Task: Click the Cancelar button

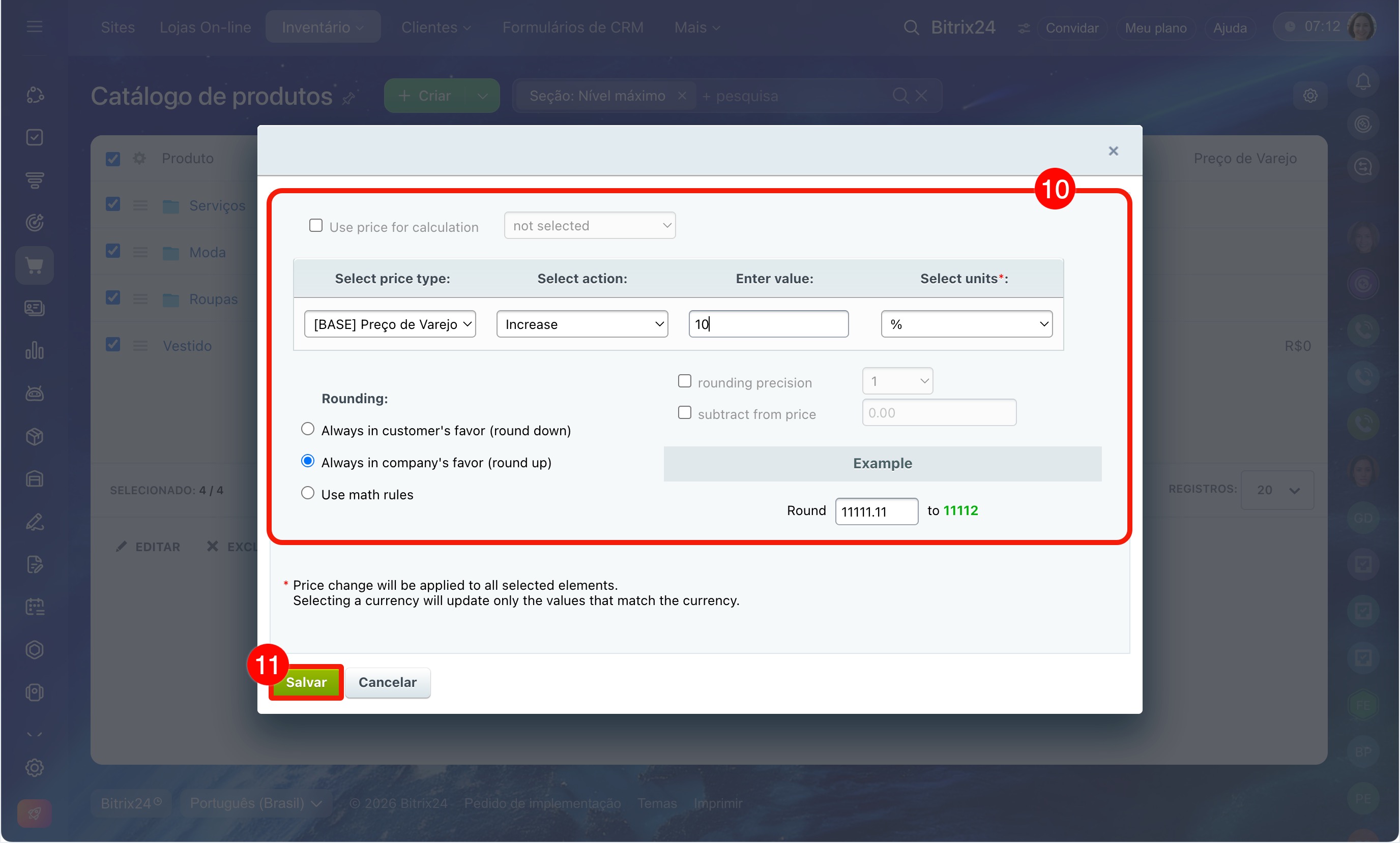Action: click(x=388, y=682)
